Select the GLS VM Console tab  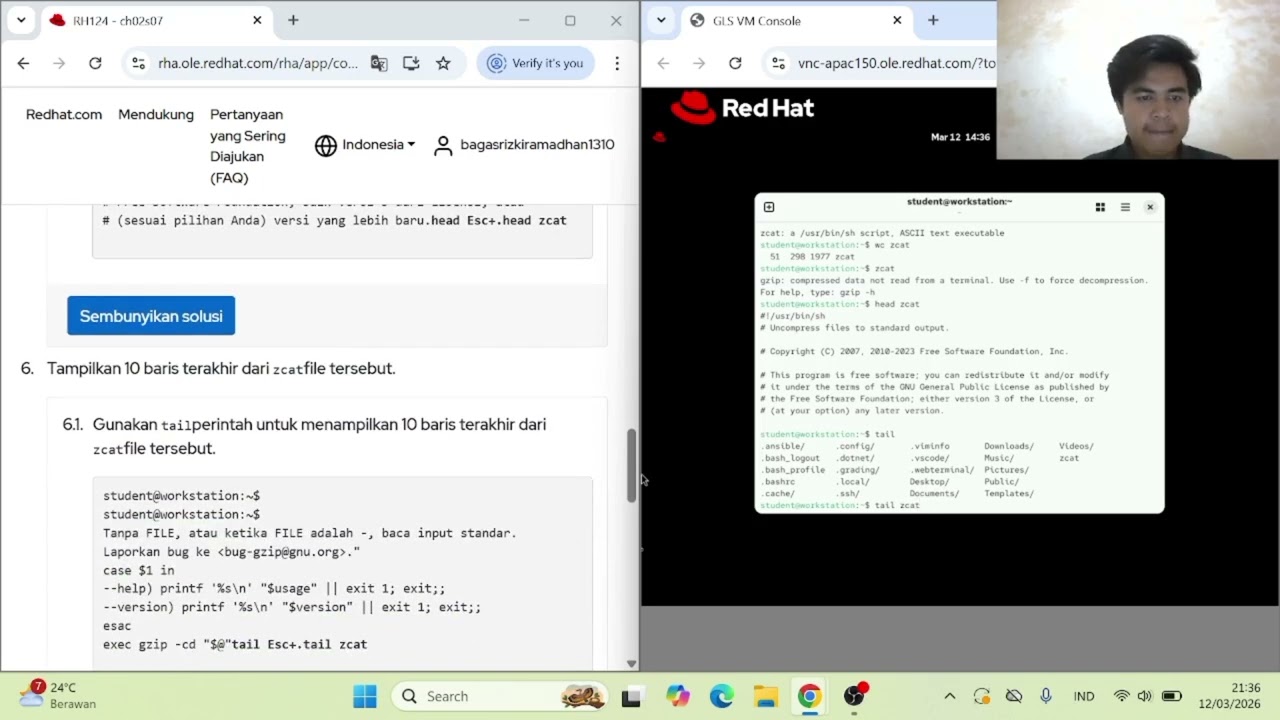[796, 20]
